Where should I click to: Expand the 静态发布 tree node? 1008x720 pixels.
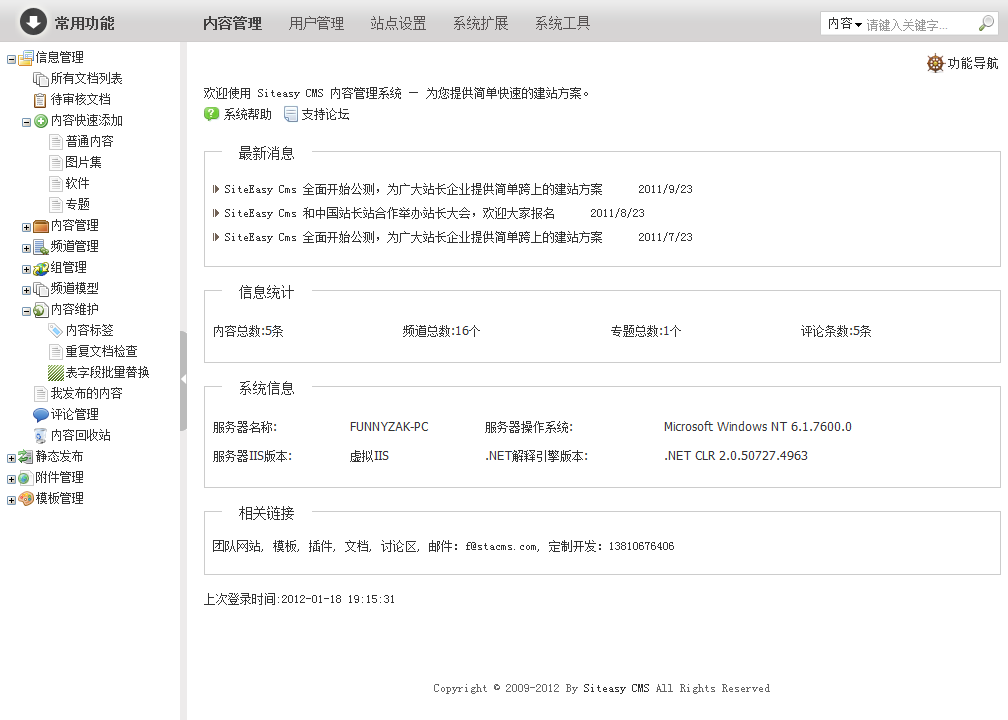[11, 458]
